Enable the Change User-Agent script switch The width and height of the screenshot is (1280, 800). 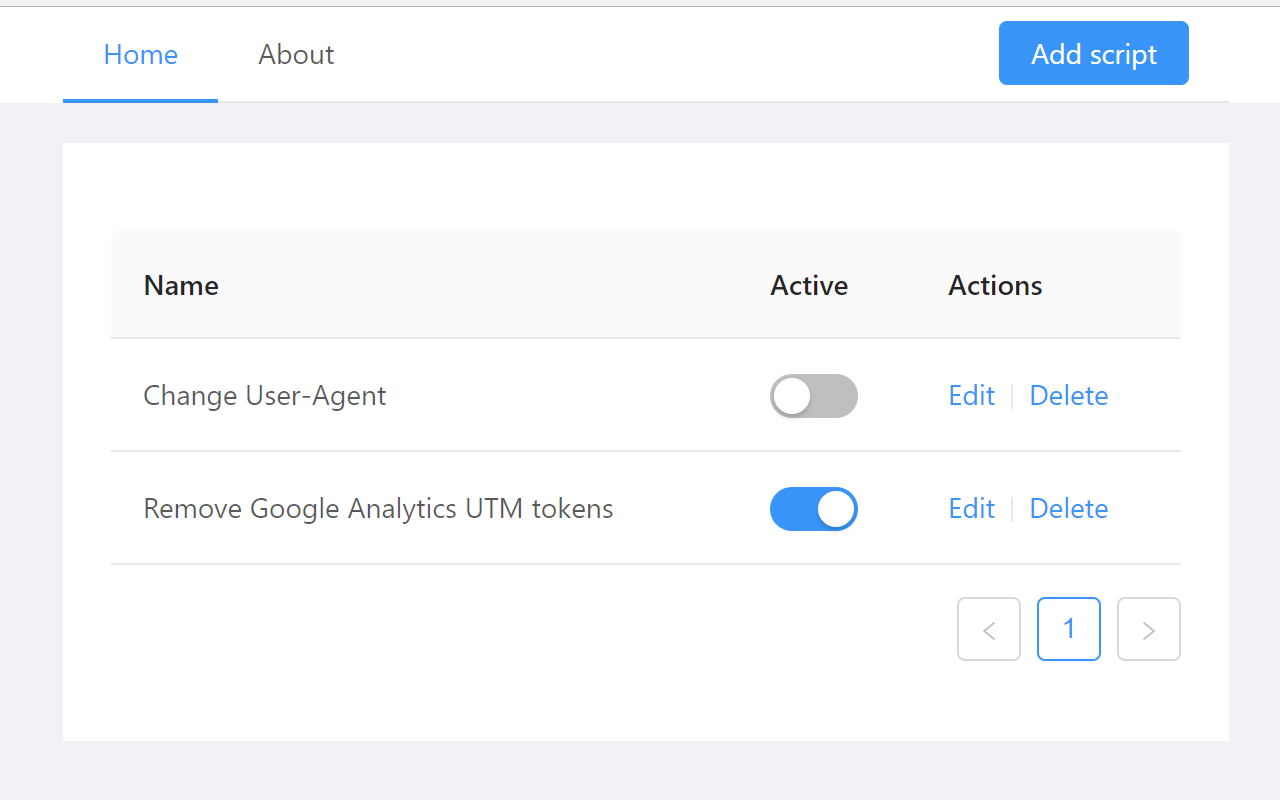click(814, 396)
